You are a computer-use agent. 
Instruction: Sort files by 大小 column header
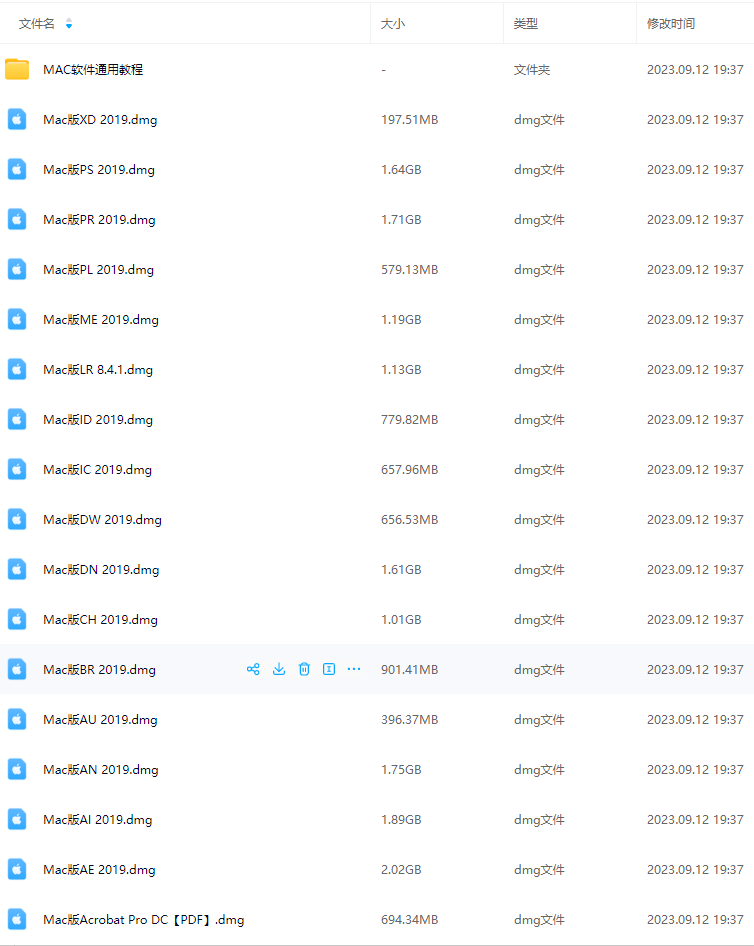click(x=393, y=23)
